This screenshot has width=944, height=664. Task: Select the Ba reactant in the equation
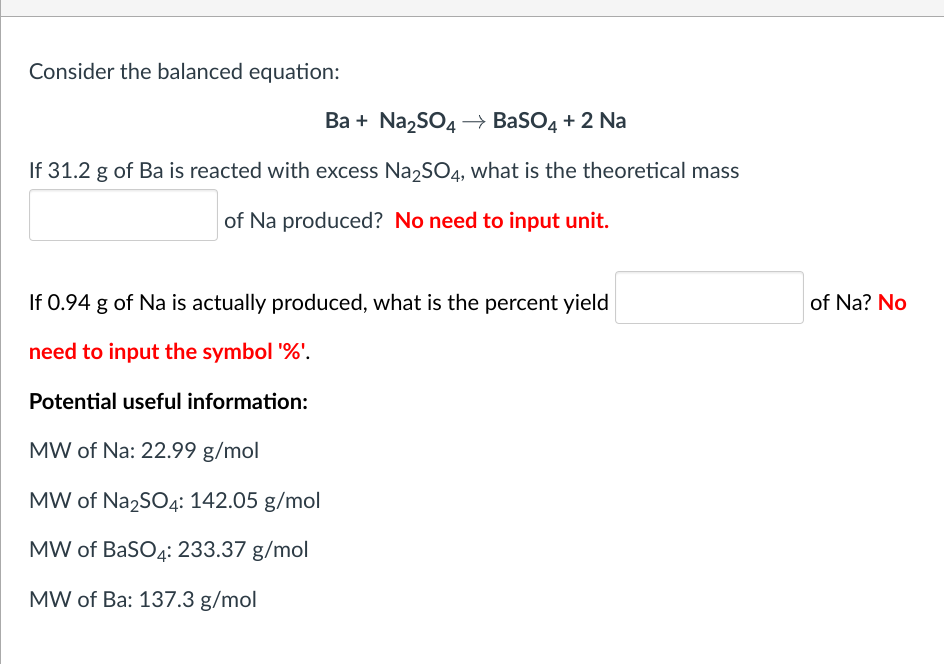pyautogui.click(x=337, y=121)
